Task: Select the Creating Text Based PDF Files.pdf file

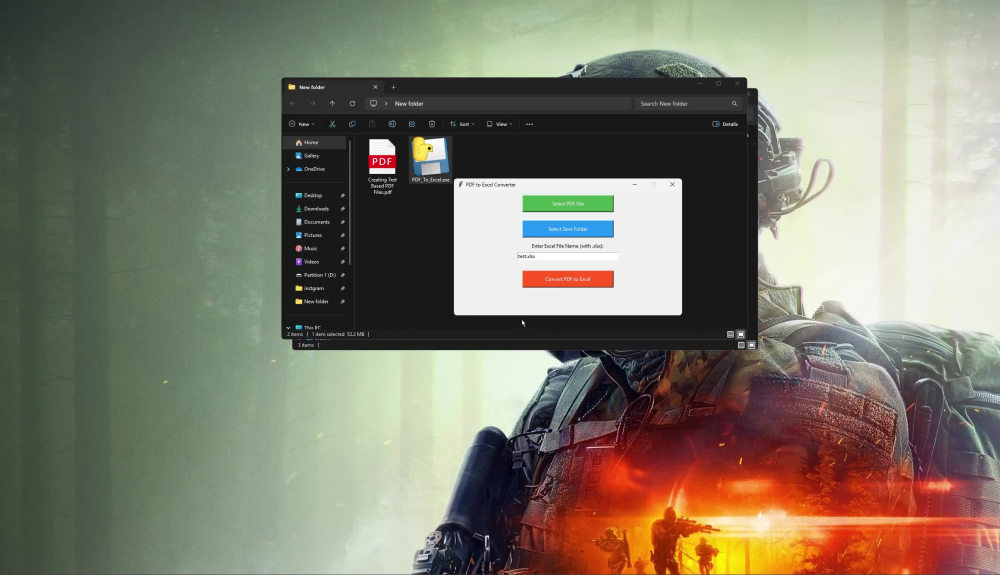Action: pos(382,167)
